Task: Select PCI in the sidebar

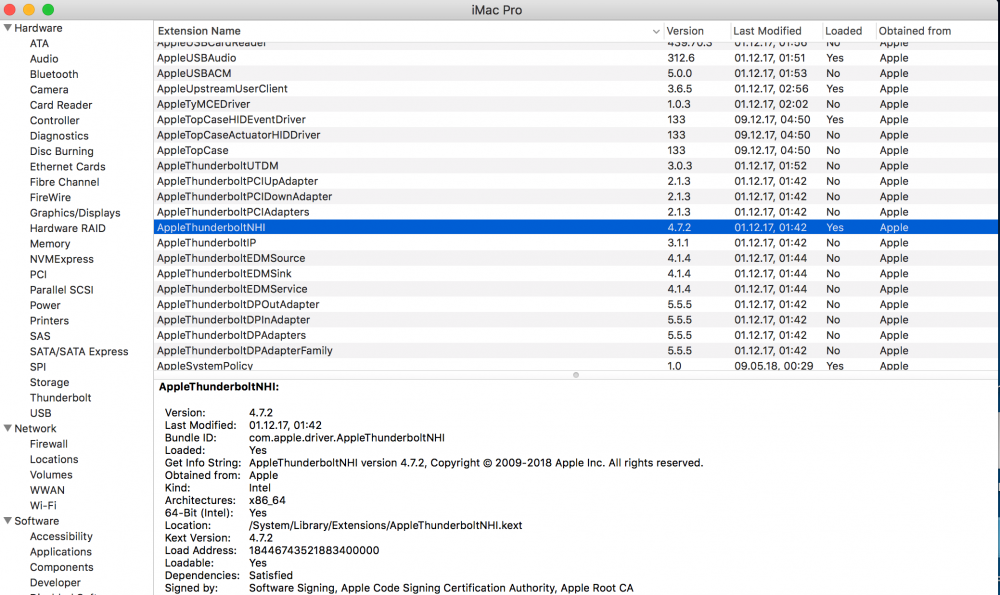Action: click(38, 274)
